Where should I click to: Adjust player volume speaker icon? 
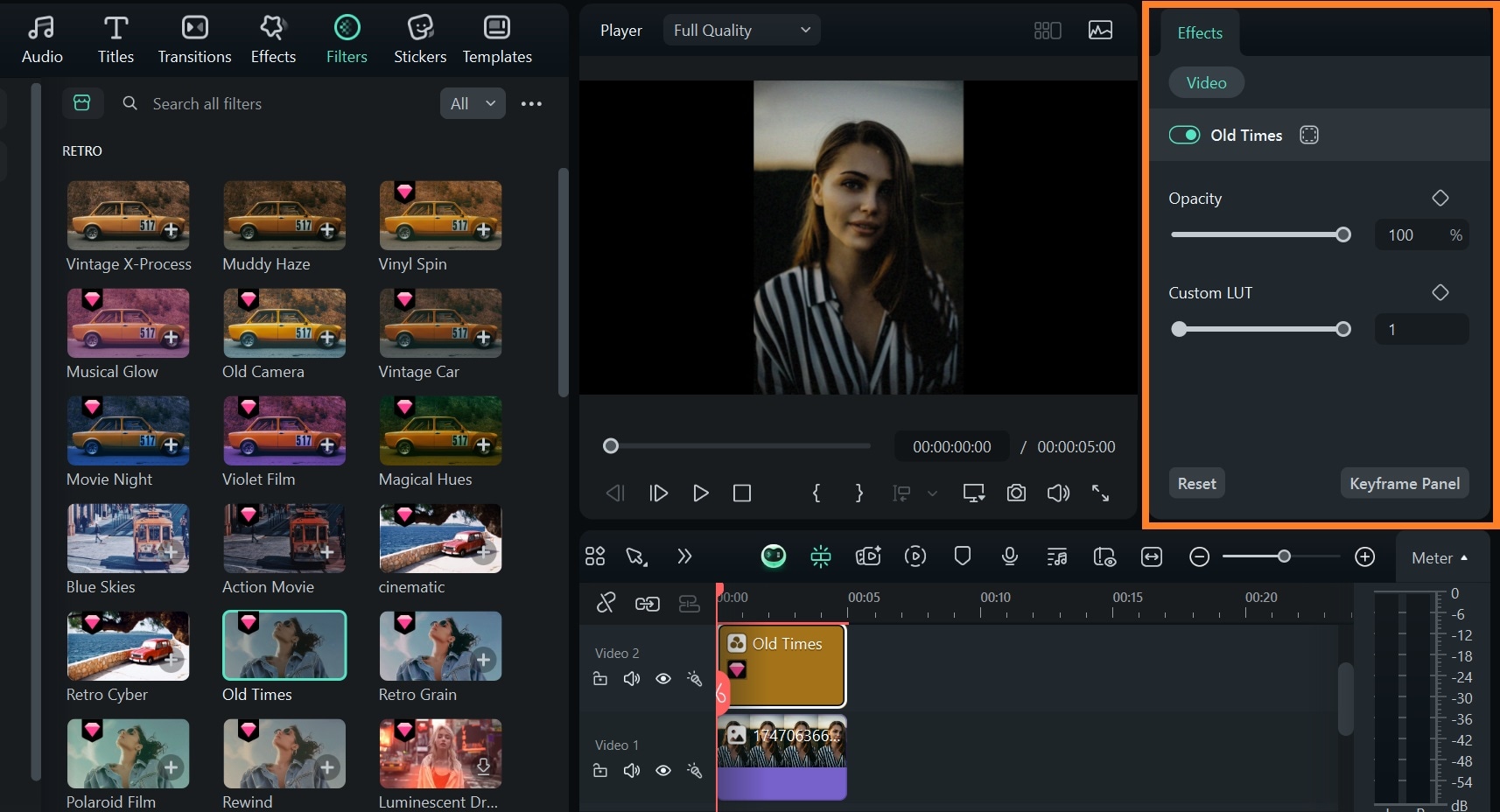tap(1058, 493)
